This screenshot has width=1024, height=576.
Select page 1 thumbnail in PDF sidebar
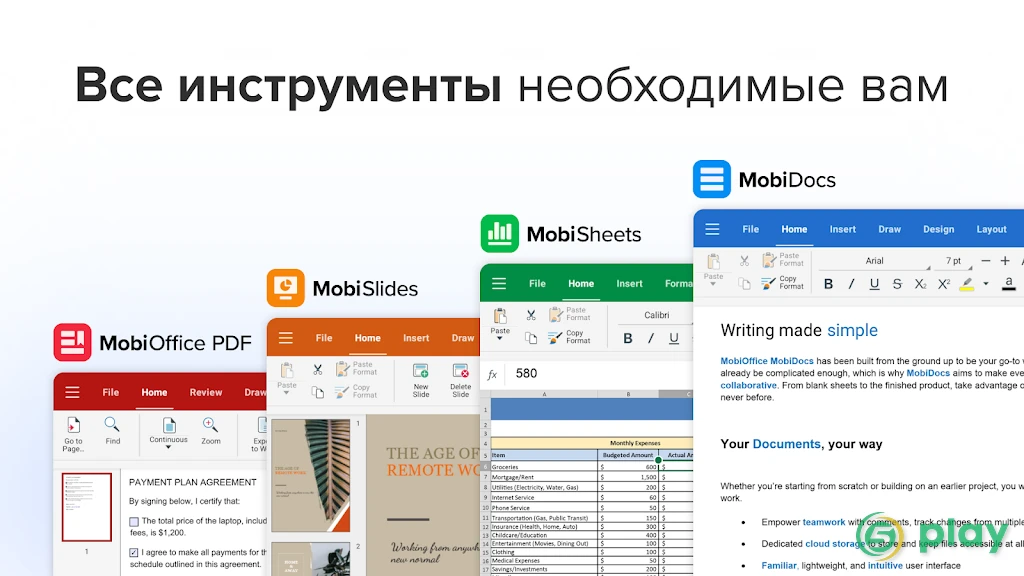click(86, 507)
